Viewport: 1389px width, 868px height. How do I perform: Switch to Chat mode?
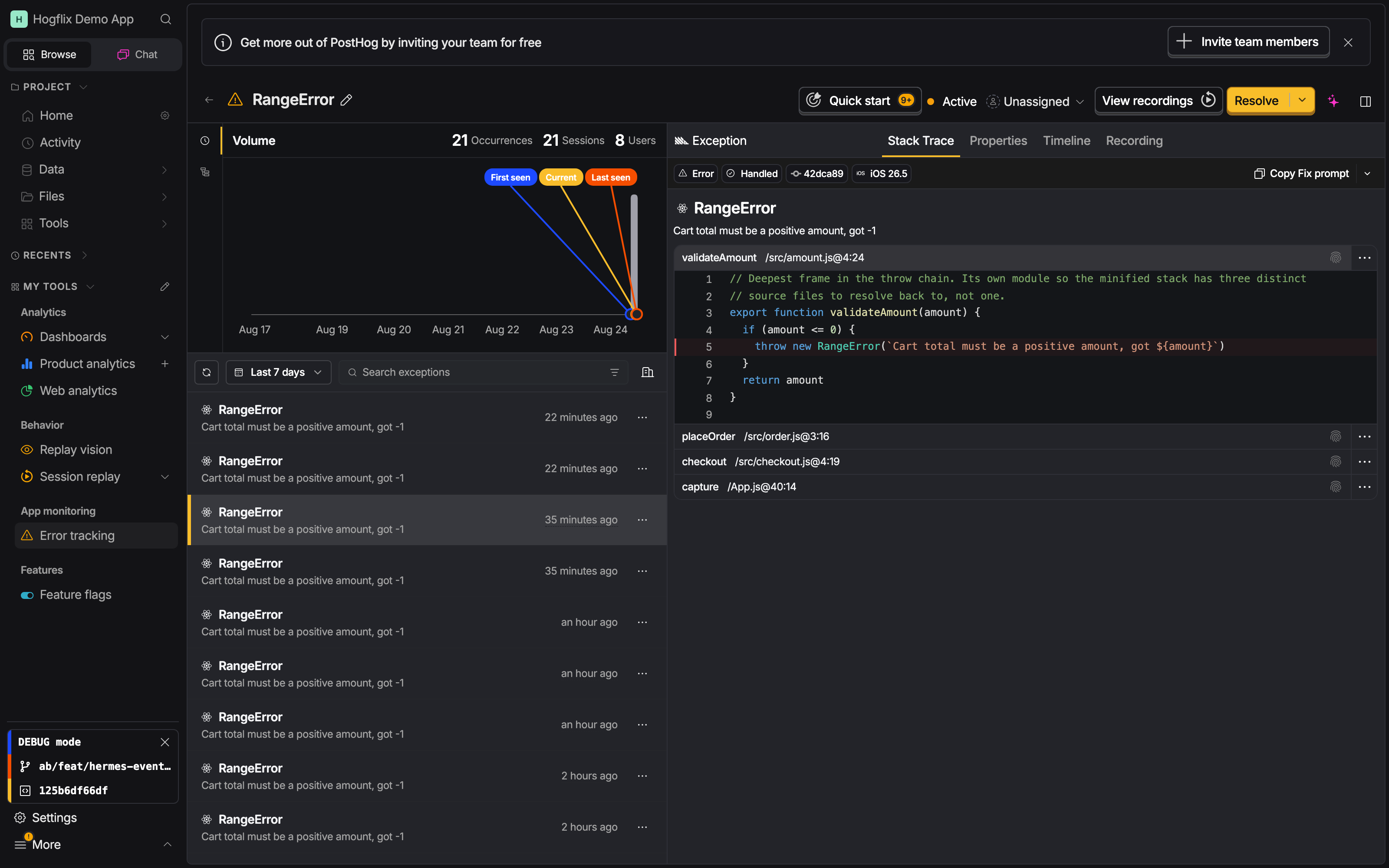[137, 55]
